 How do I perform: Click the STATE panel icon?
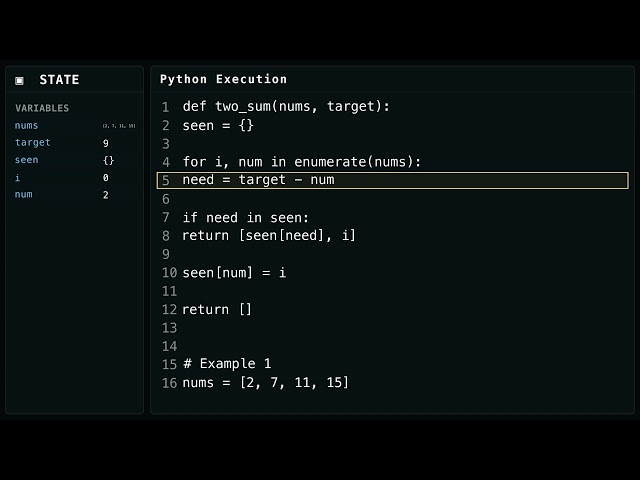click(19, 80)
